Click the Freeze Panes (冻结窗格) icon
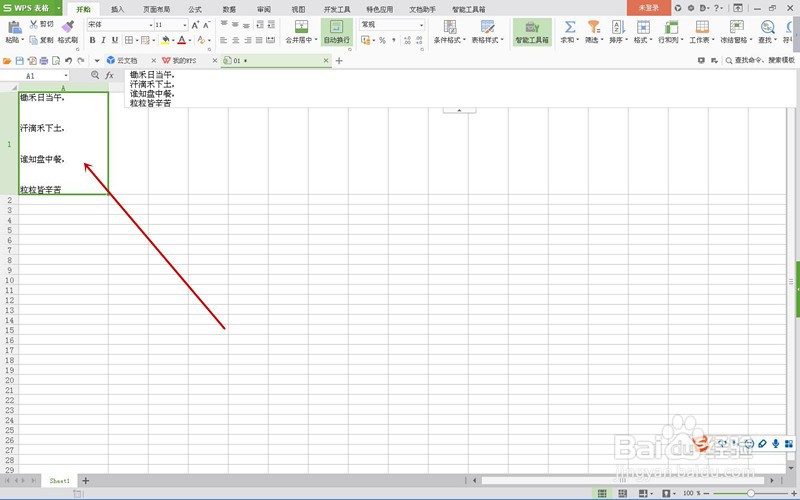800x500 pixels. point(736,27)
